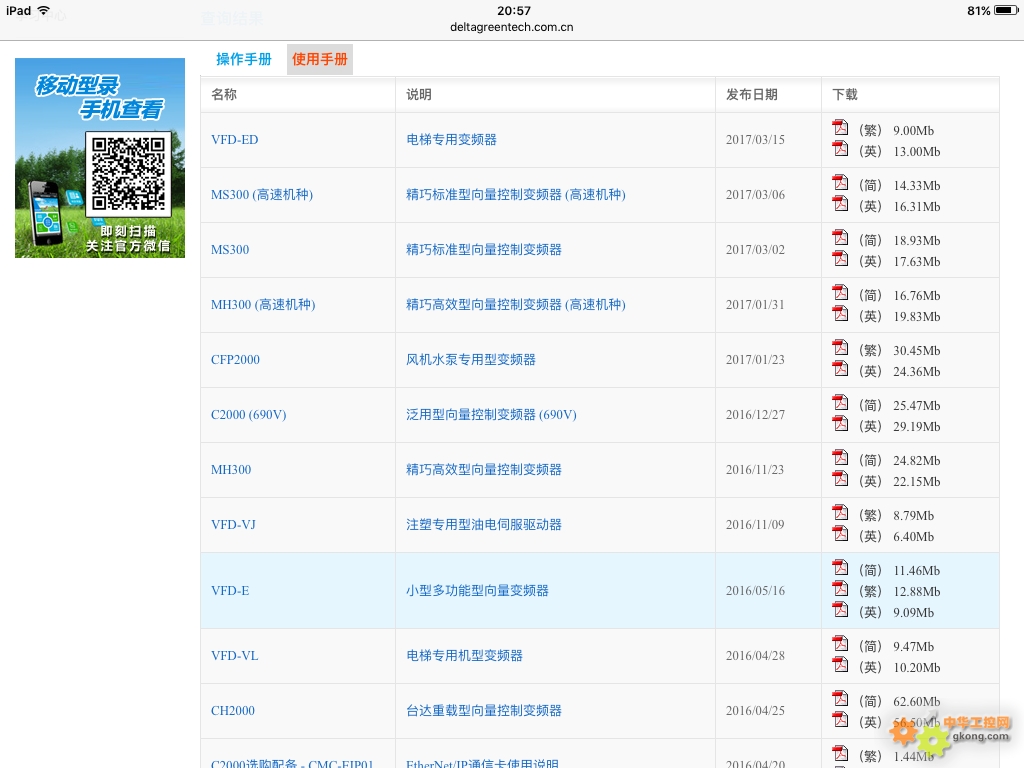1024x768 pixels.
Task: Click the VFD-VJ English PDF icon (6.40Mb)
Action: pyautogui.click(x=840, y=534)
